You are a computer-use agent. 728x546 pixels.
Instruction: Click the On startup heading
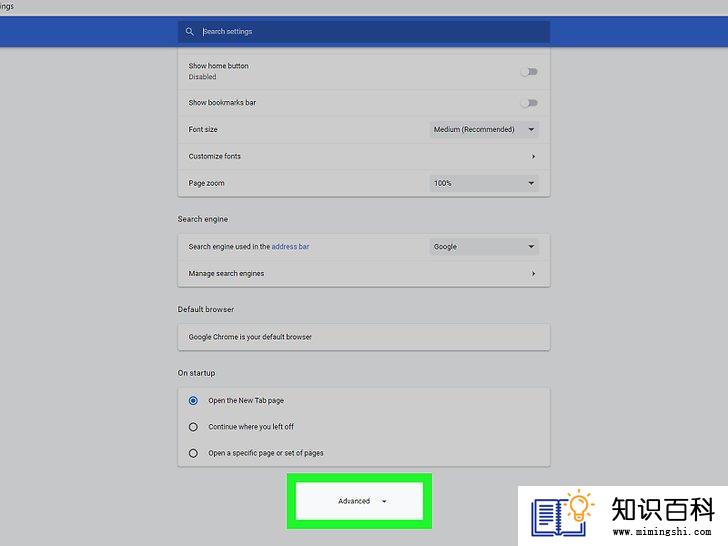tap(196, 373)
